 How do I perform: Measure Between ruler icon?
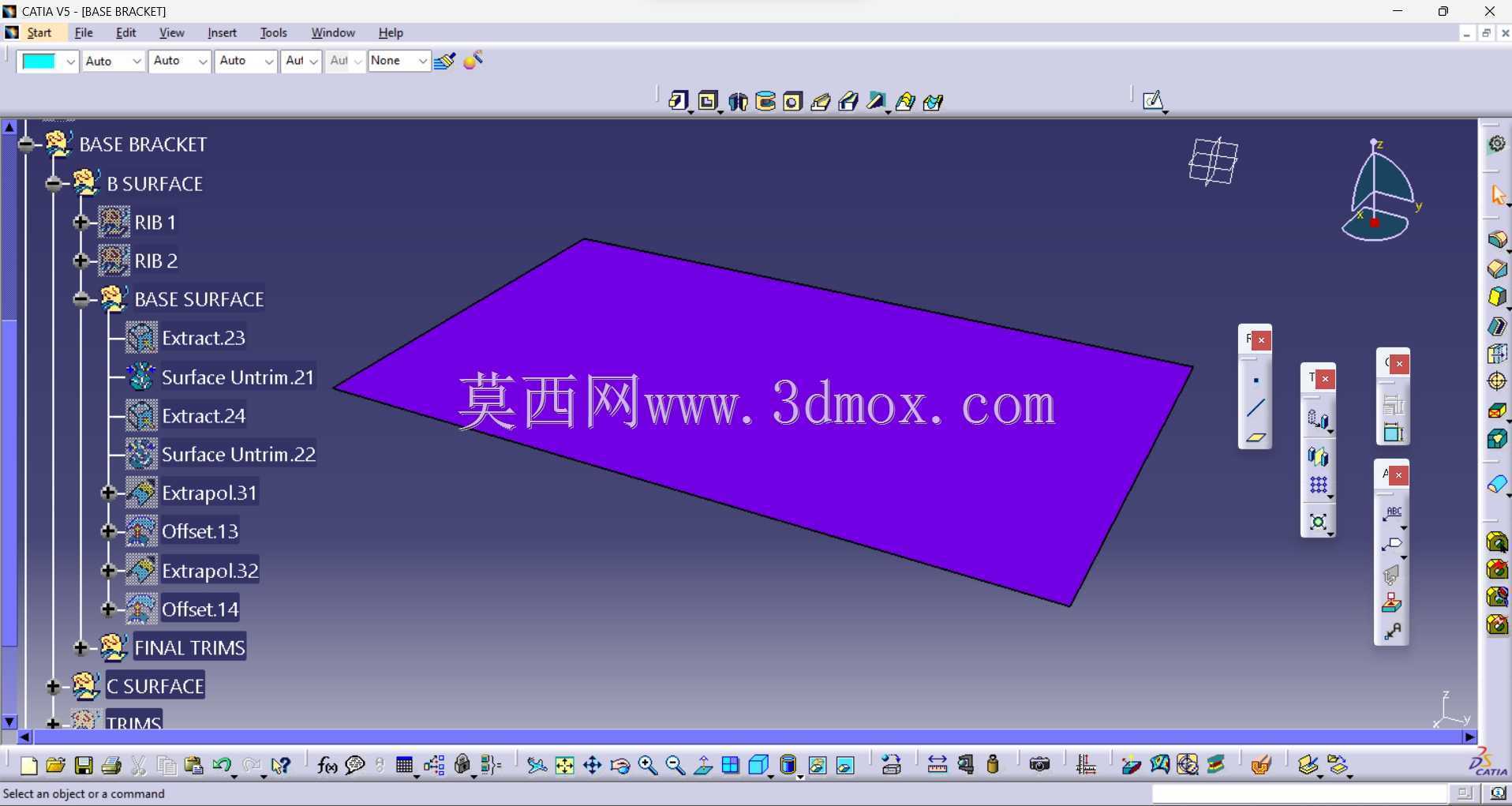(937, 765)
